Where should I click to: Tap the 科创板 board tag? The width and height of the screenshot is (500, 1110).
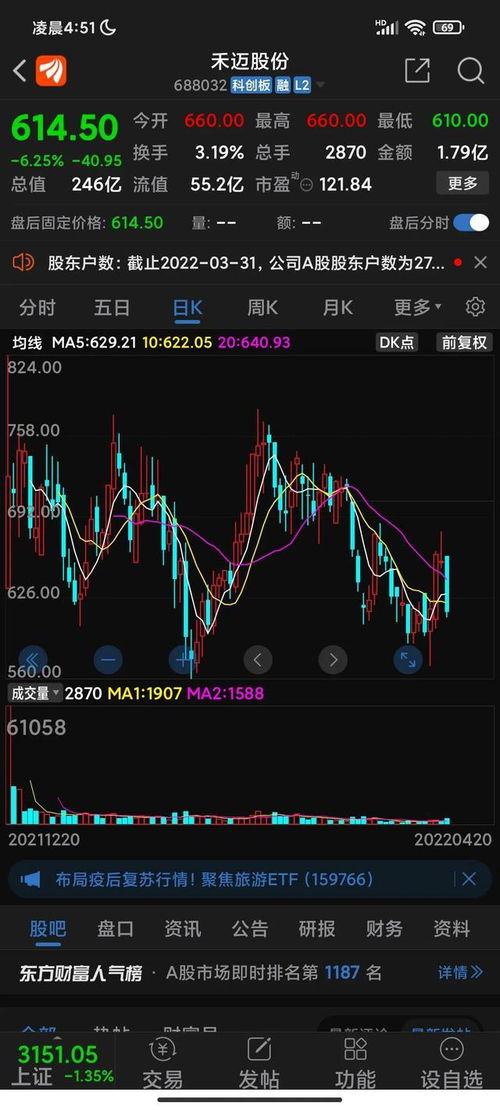(251, 86)
